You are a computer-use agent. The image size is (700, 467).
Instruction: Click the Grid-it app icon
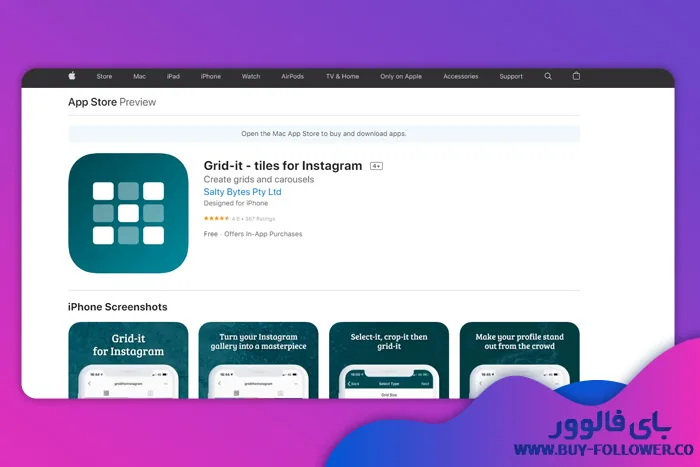click(128, 213)
